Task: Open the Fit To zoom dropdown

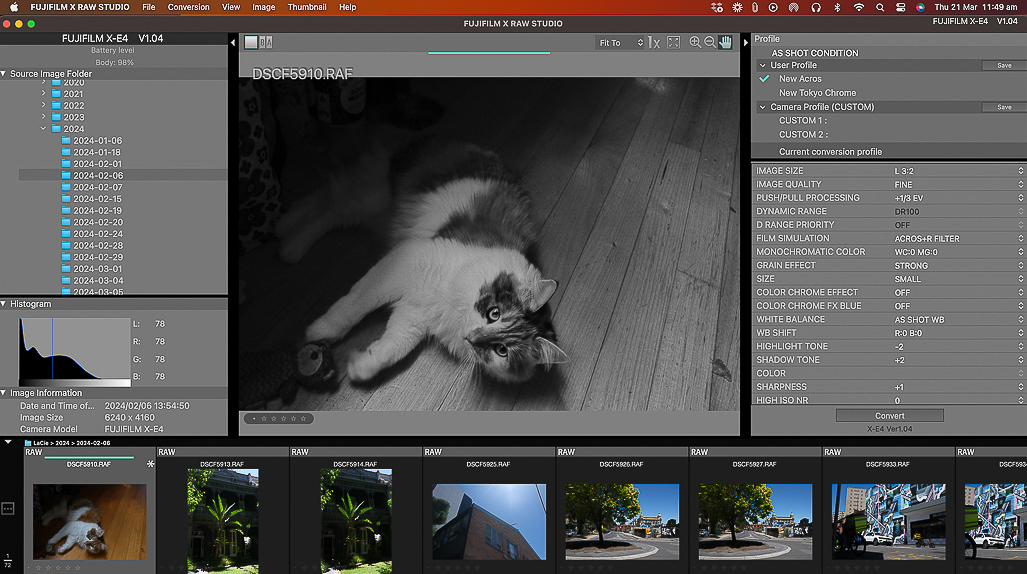Action: [x=620, y=43]
